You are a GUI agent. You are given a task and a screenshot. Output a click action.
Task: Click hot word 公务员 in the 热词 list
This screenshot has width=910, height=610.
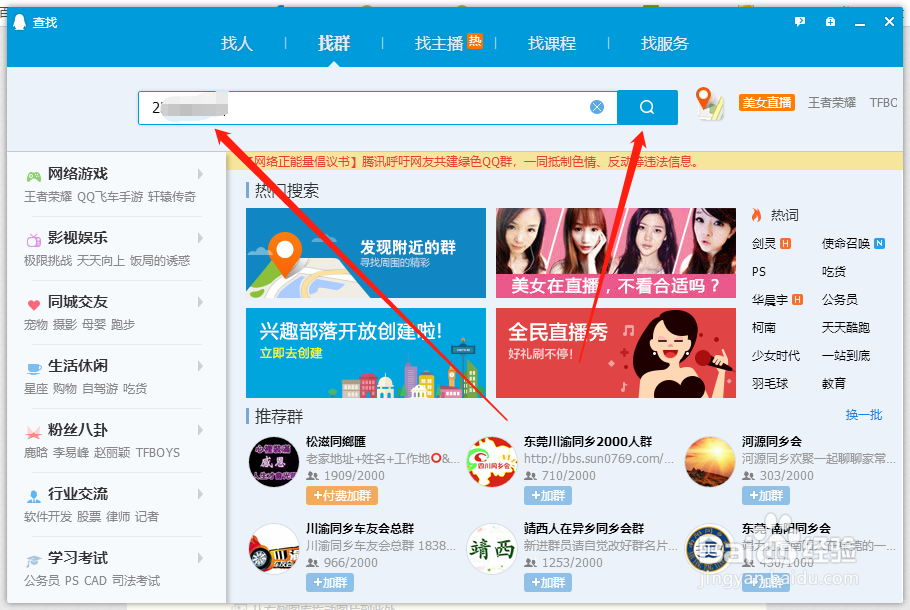click(840, 299)
